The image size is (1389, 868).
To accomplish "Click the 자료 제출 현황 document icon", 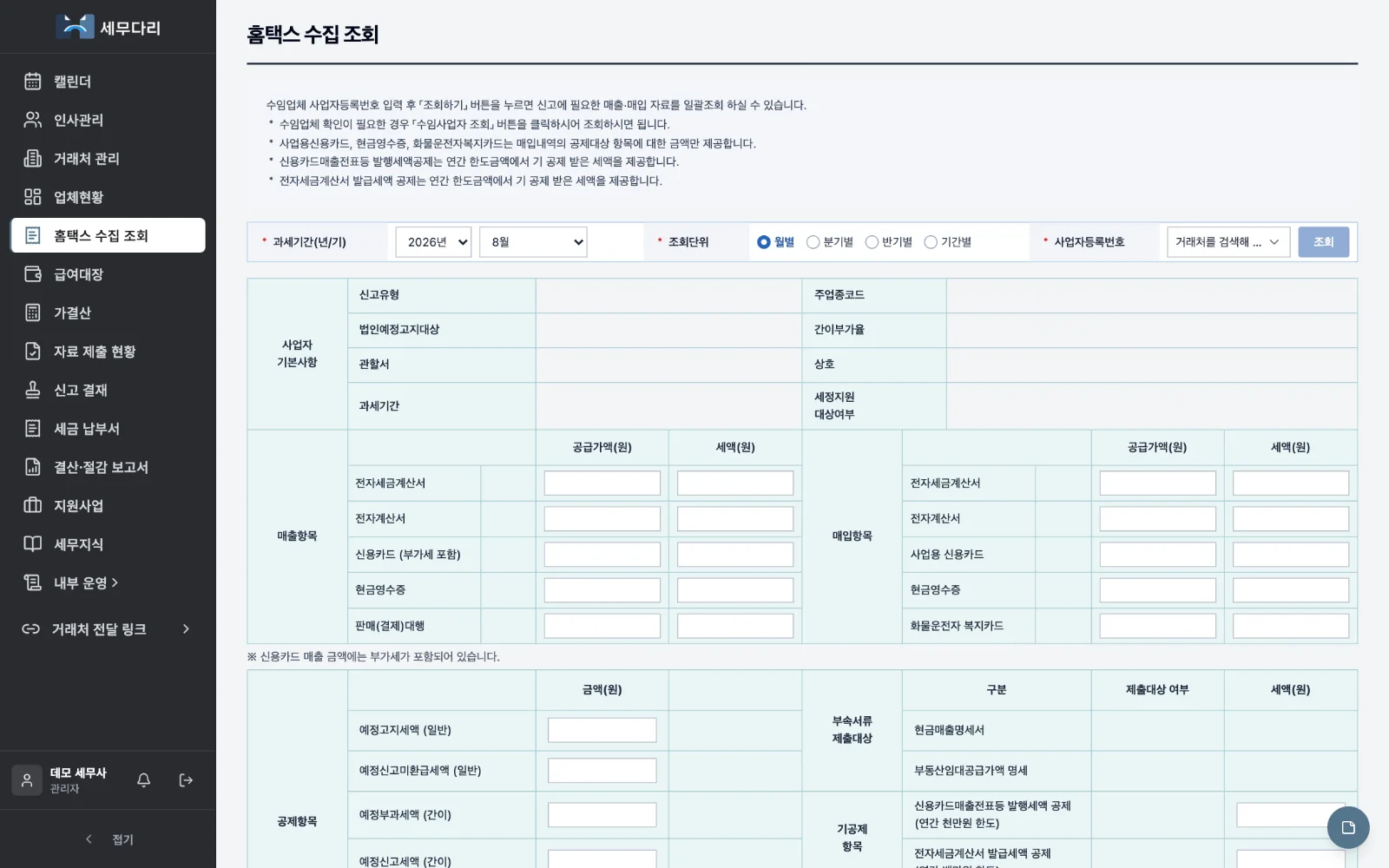I will pos(33,352).
